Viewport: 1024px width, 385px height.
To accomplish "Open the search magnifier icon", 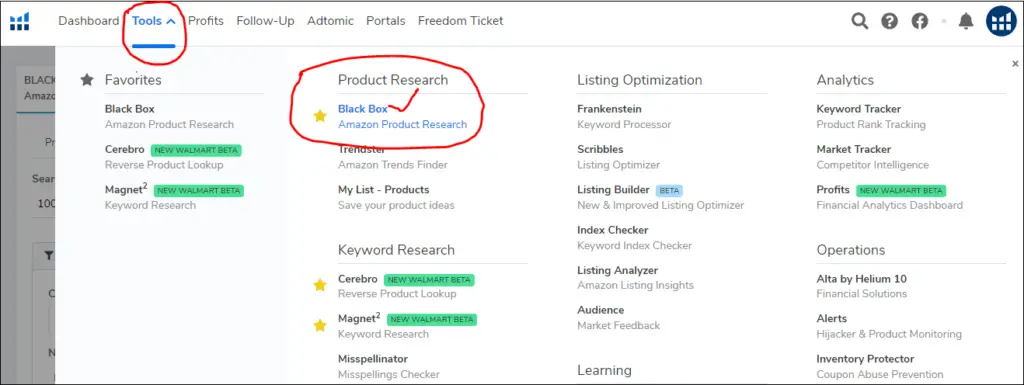I will [859, 21].
